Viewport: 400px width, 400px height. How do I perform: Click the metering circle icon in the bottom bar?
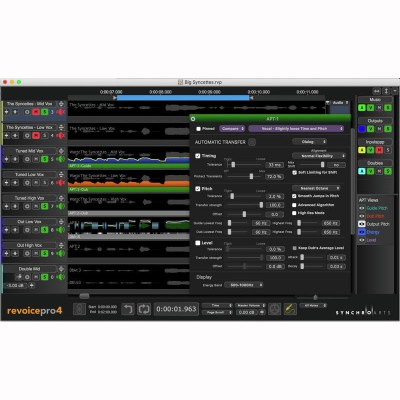[x=275, y=309]
